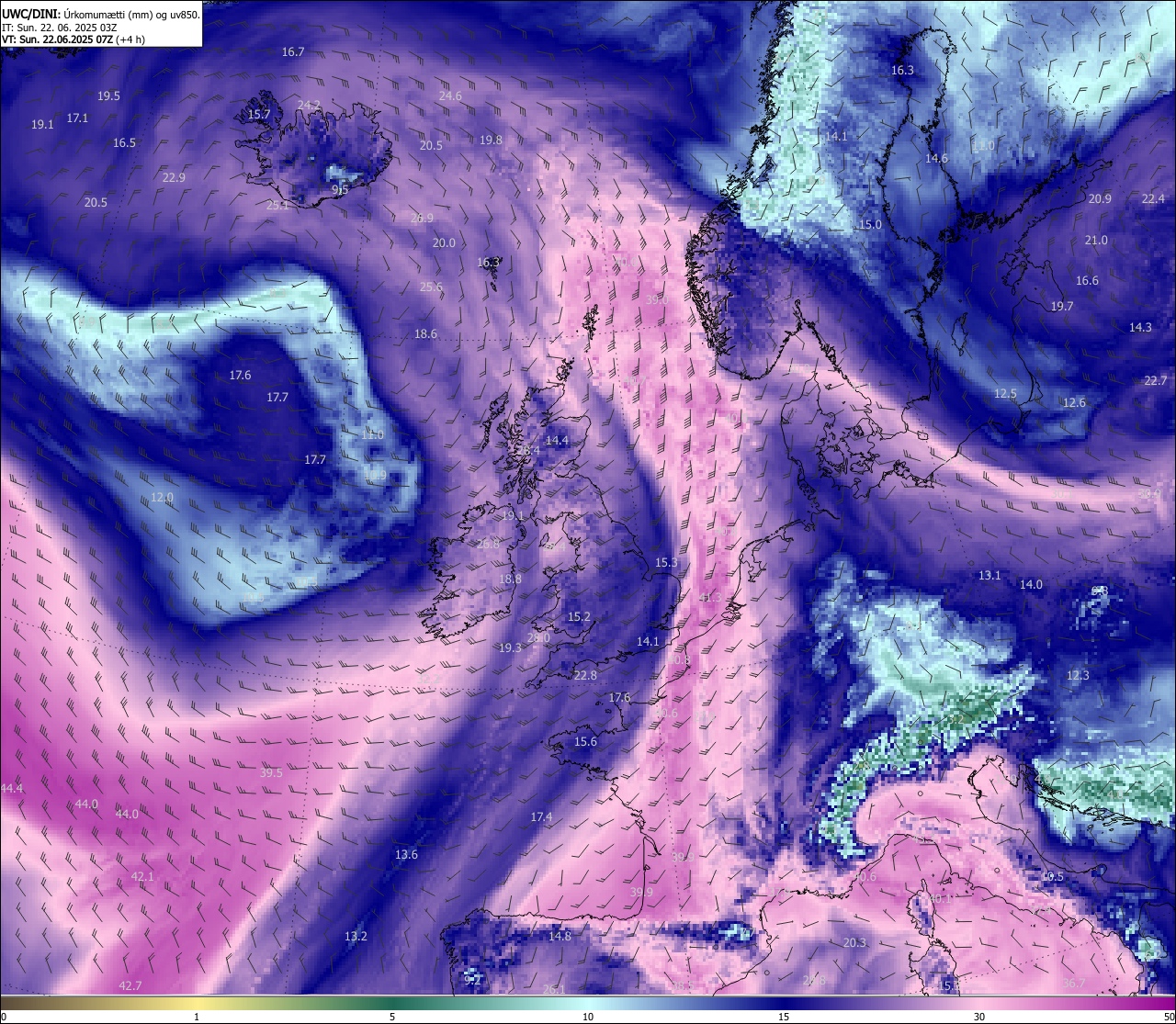Click the 20.0 value label
1176x1024 pixels.
pyautogui.click(x=444, y=242)
